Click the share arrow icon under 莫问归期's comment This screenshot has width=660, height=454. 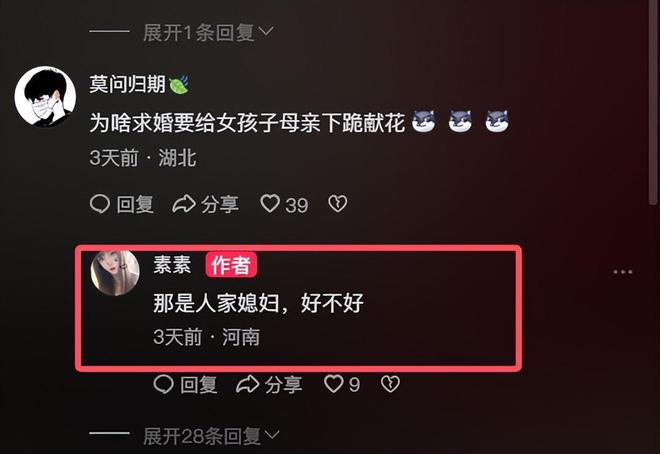click(x=184, y=204)
